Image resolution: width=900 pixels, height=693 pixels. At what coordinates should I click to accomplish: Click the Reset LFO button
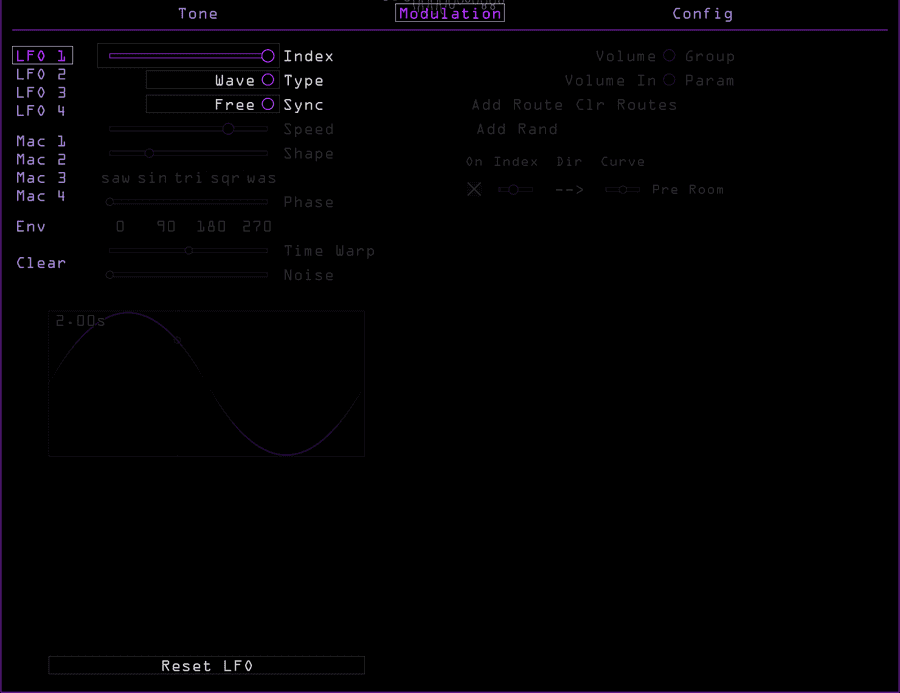pos(207,665)
